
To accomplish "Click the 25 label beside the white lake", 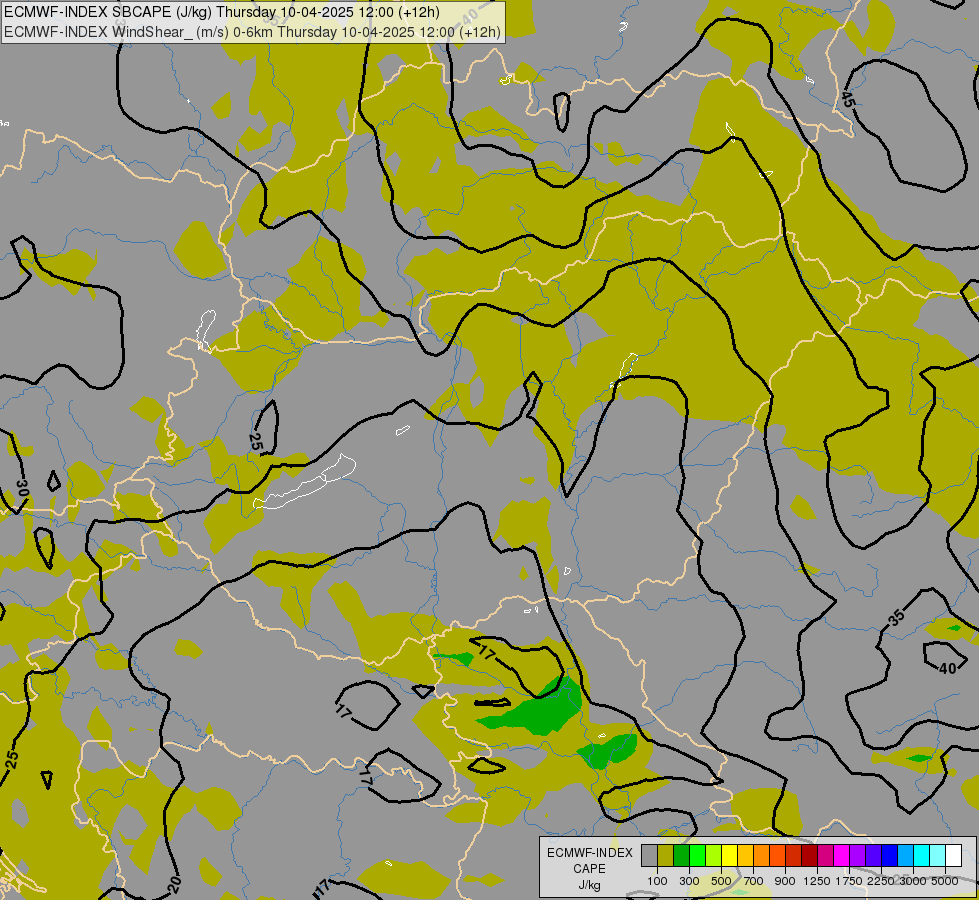I will click(255, 442).
